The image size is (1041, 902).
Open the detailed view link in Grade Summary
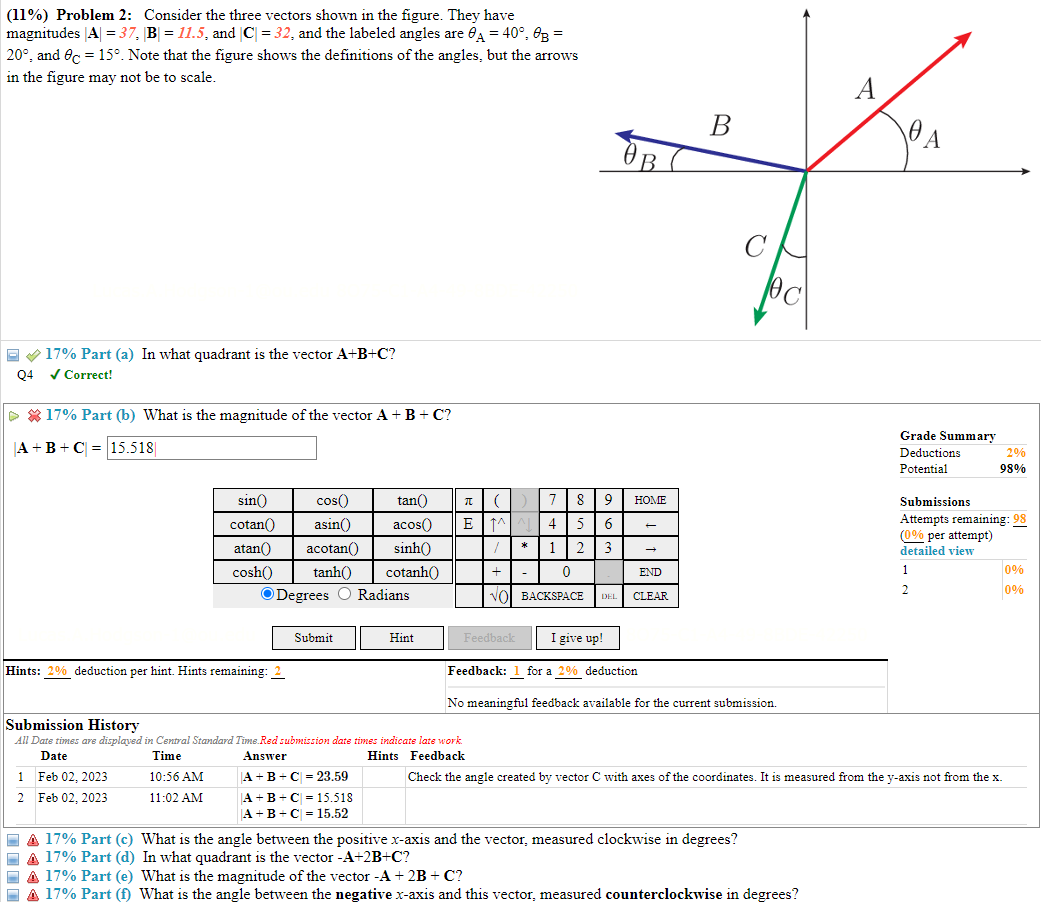[936, 550]
